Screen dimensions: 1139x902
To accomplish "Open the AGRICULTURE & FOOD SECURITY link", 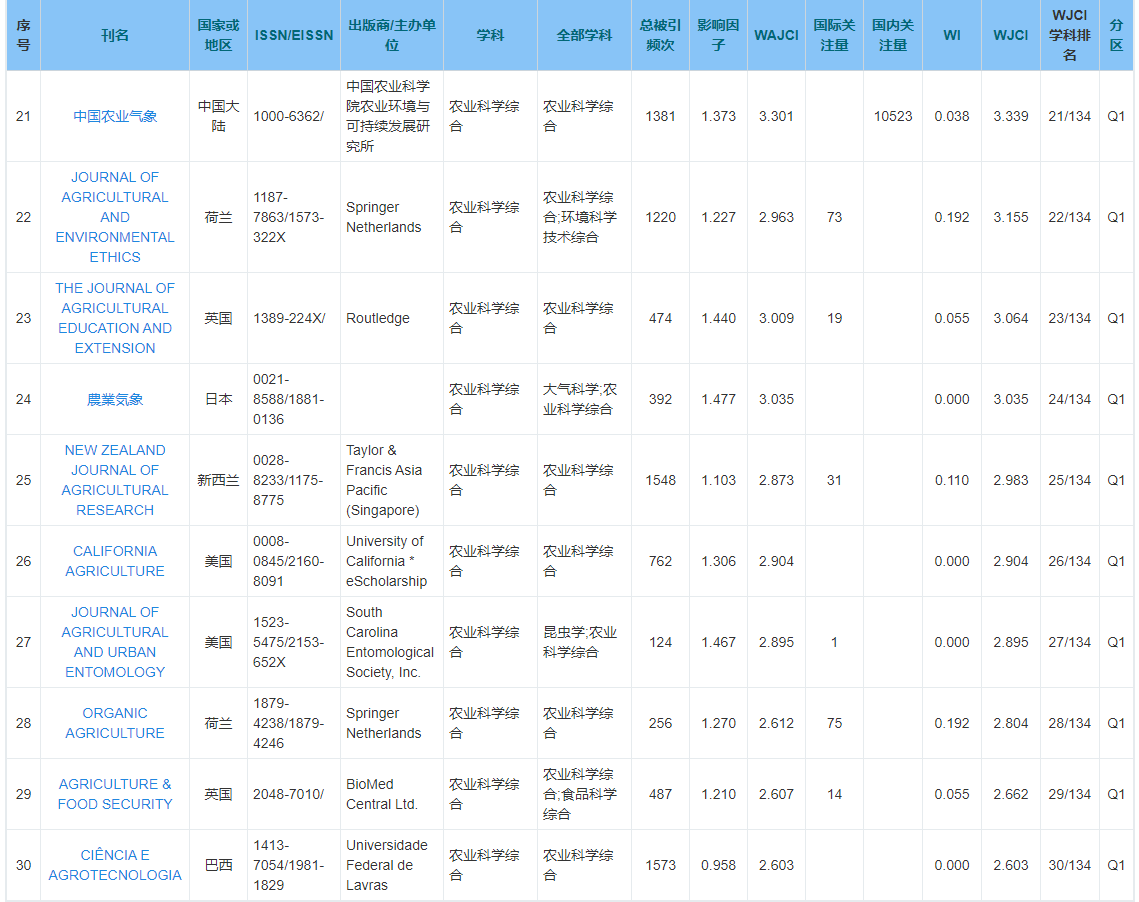I will coord(115,794).
